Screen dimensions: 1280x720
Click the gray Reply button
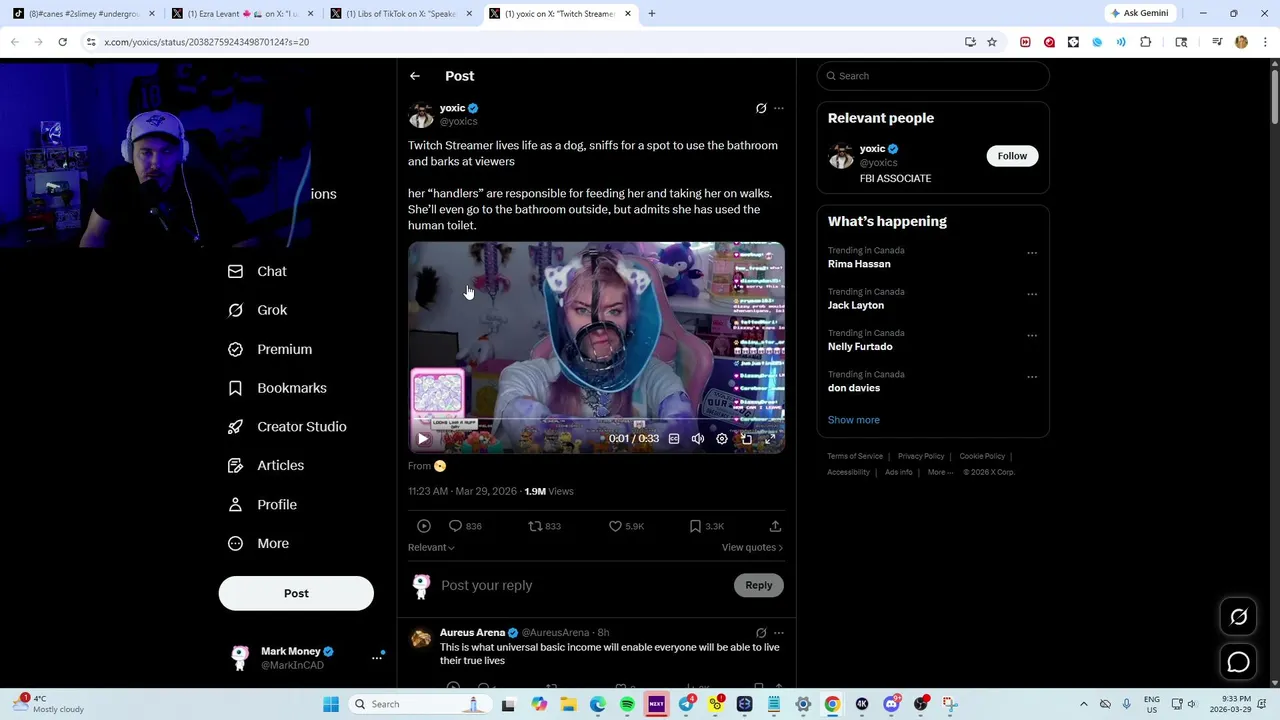[759, 585]
